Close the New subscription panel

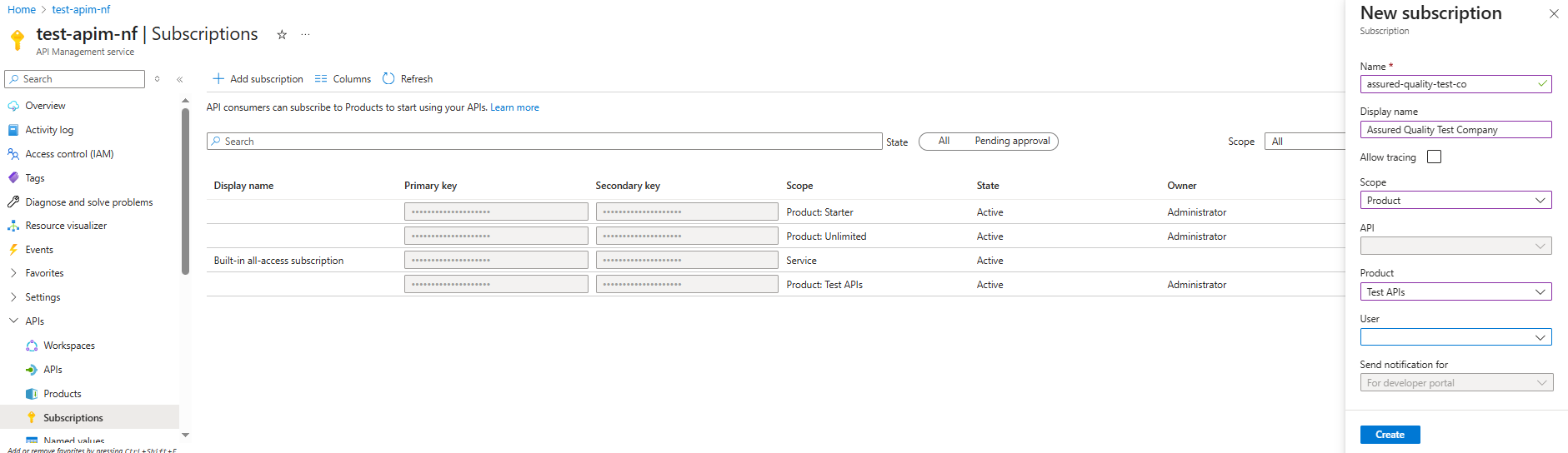pos(1554,13)
